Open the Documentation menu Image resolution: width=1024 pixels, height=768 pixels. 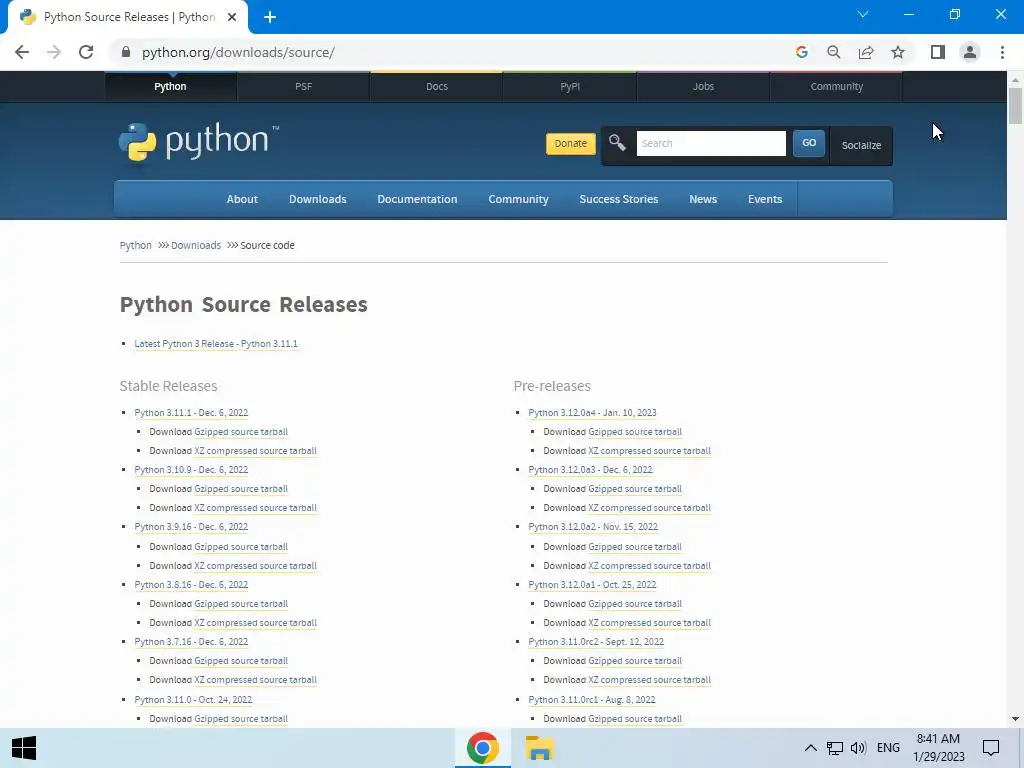(x=417, y=199)
